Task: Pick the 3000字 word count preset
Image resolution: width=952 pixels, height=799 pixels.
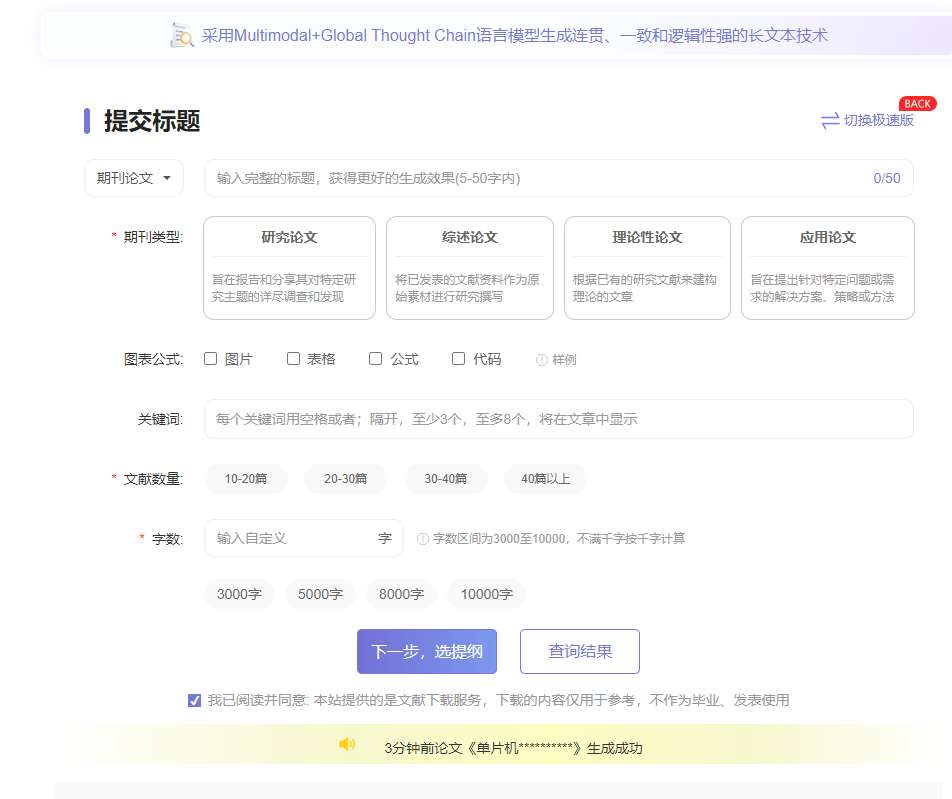Action: coord(239,594)
